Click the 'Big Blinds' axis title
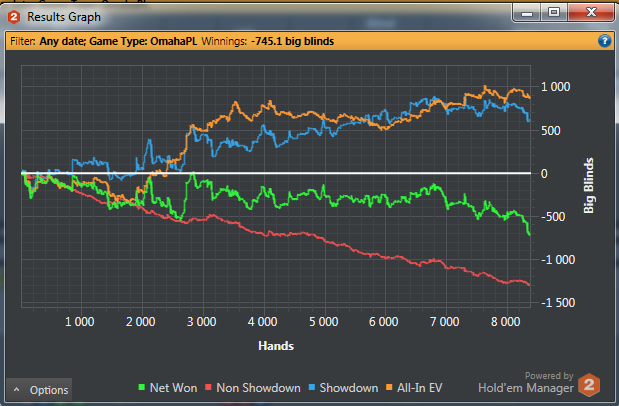619x406 pixels. pos(589,185)
